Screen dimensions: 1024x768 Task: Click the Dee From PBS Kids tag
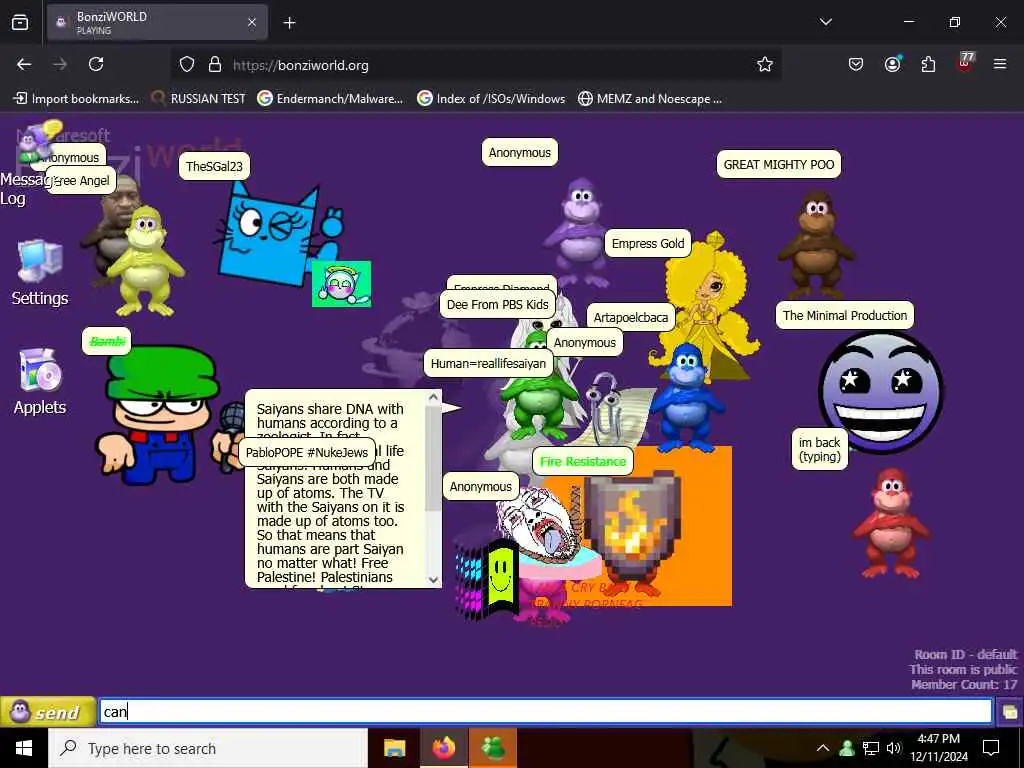pos(497,304)
